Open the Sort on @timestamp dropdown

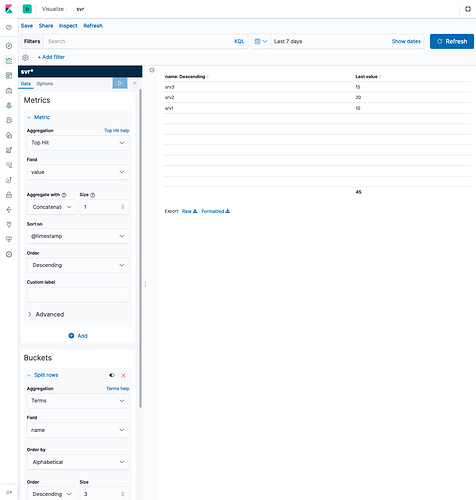pyautogui.click(x=78, y=236)
